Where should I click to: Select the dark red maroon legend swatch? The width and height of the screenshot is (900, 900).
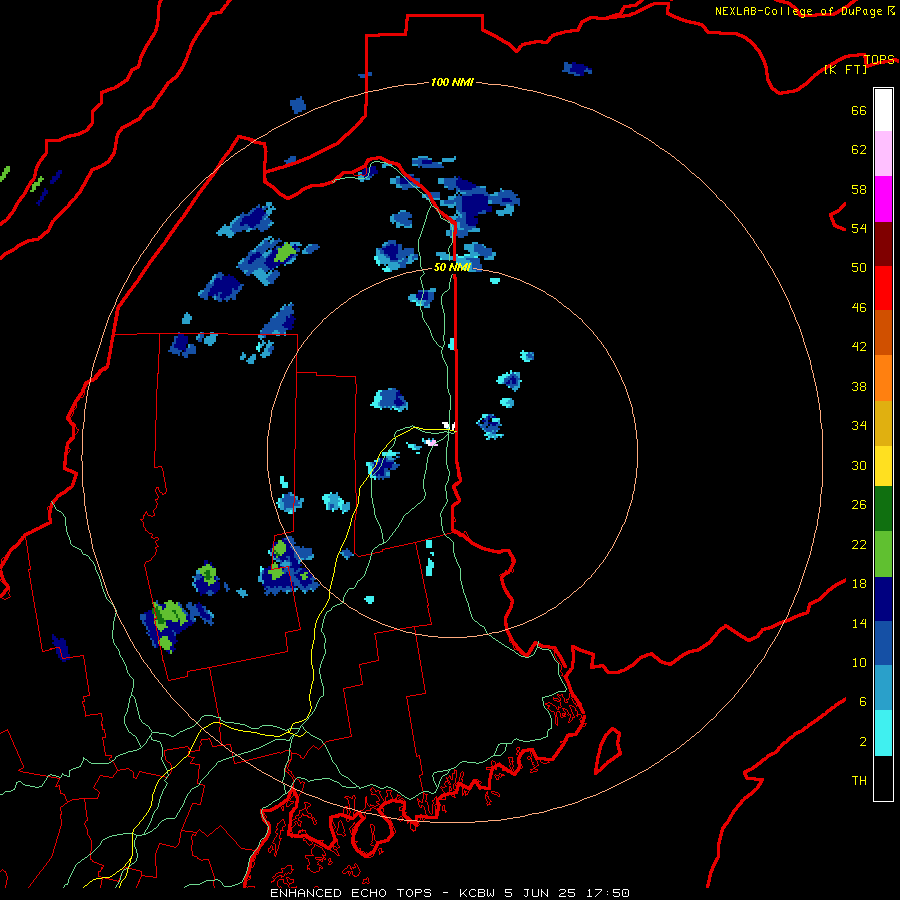[x=883, y=244]
